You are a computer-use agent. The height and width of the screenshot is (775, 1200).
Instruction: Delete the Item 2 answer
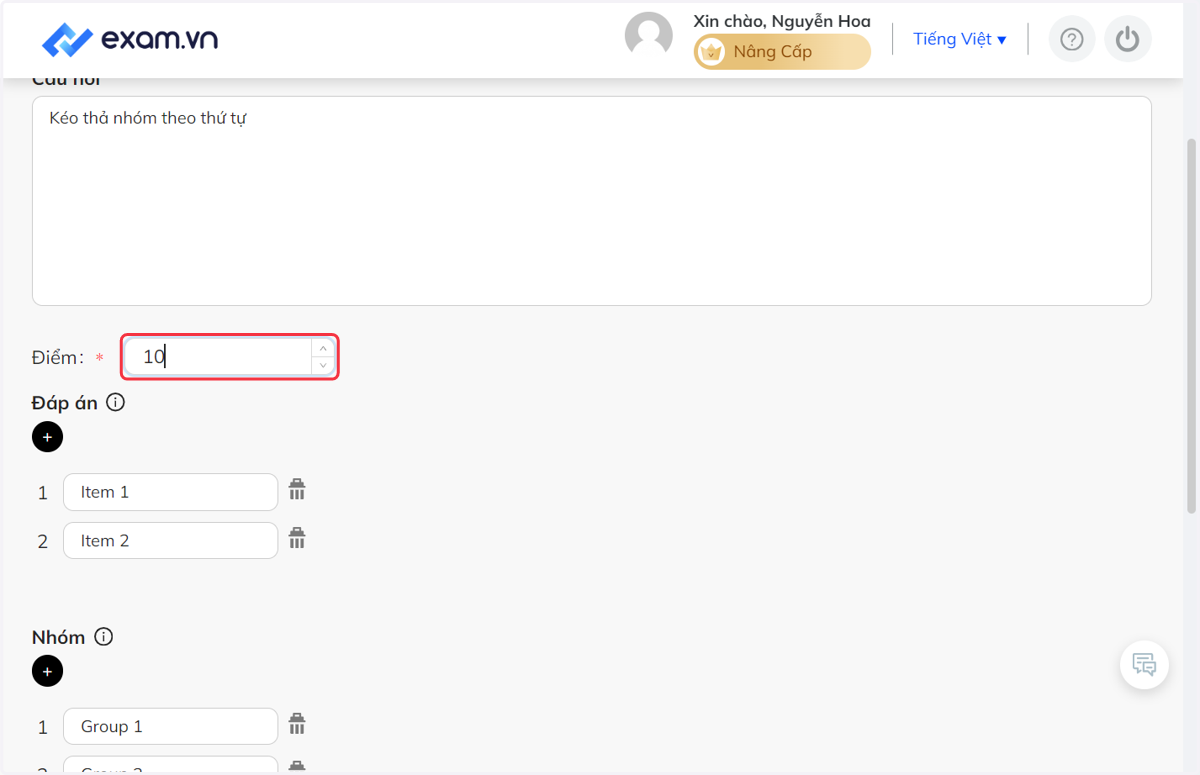pos(297,539)
